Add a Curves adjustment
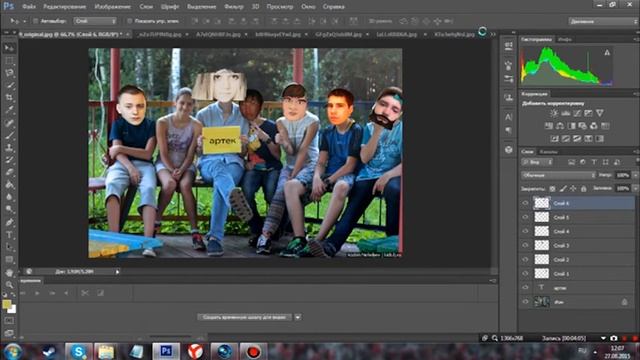The height and width of the screenshot is (360, 640). point(577,113)
